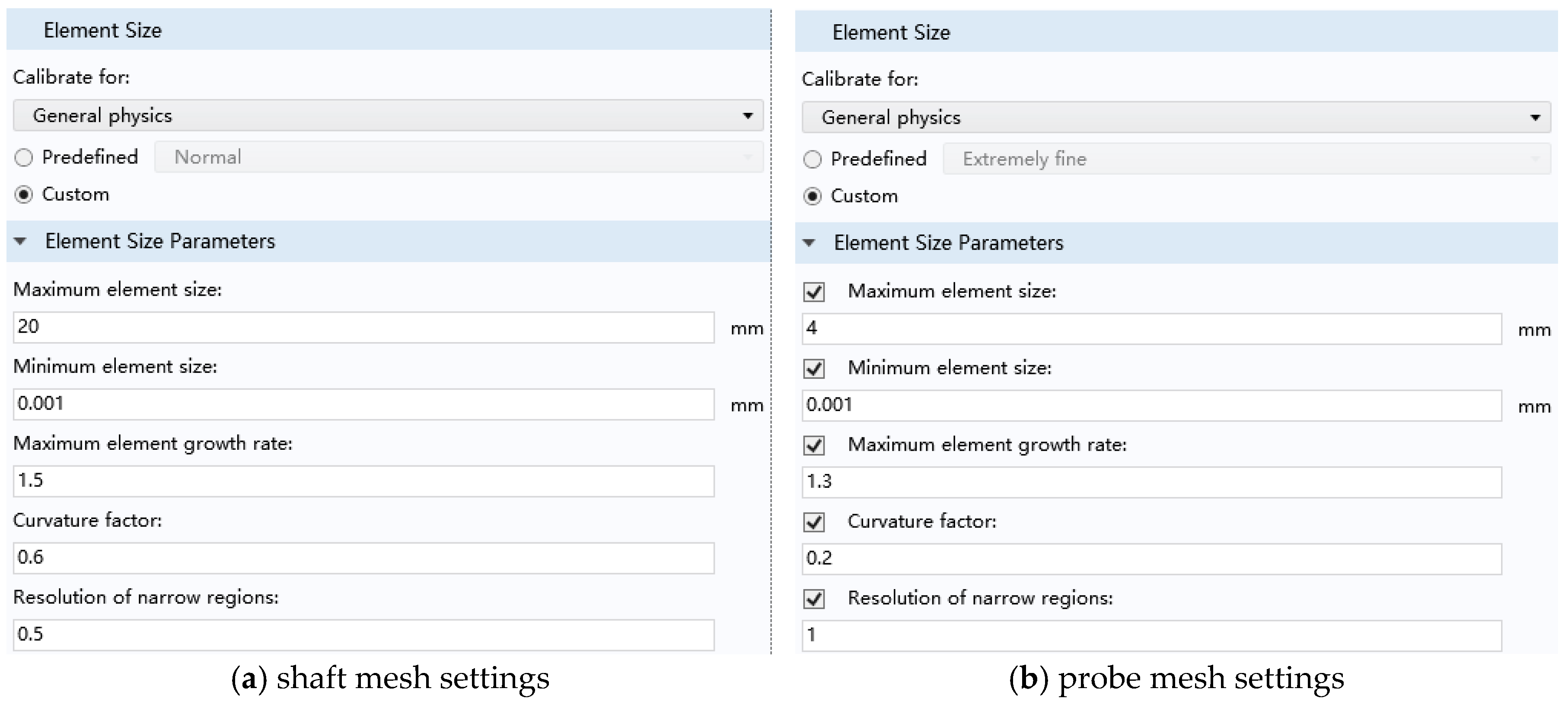
Task: Click probe Curvature factor field showing 0.2
Action: coord(1152,559)
